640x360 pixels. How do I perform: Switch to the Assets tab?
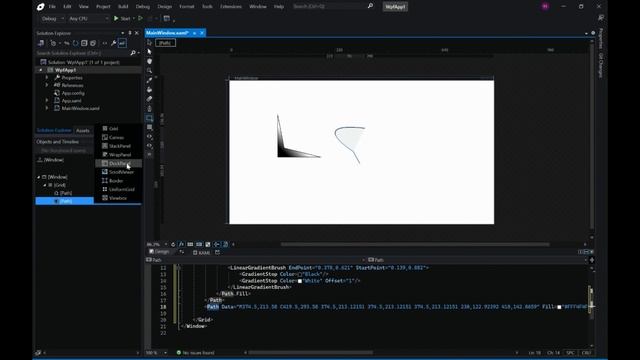click(82, 131)
